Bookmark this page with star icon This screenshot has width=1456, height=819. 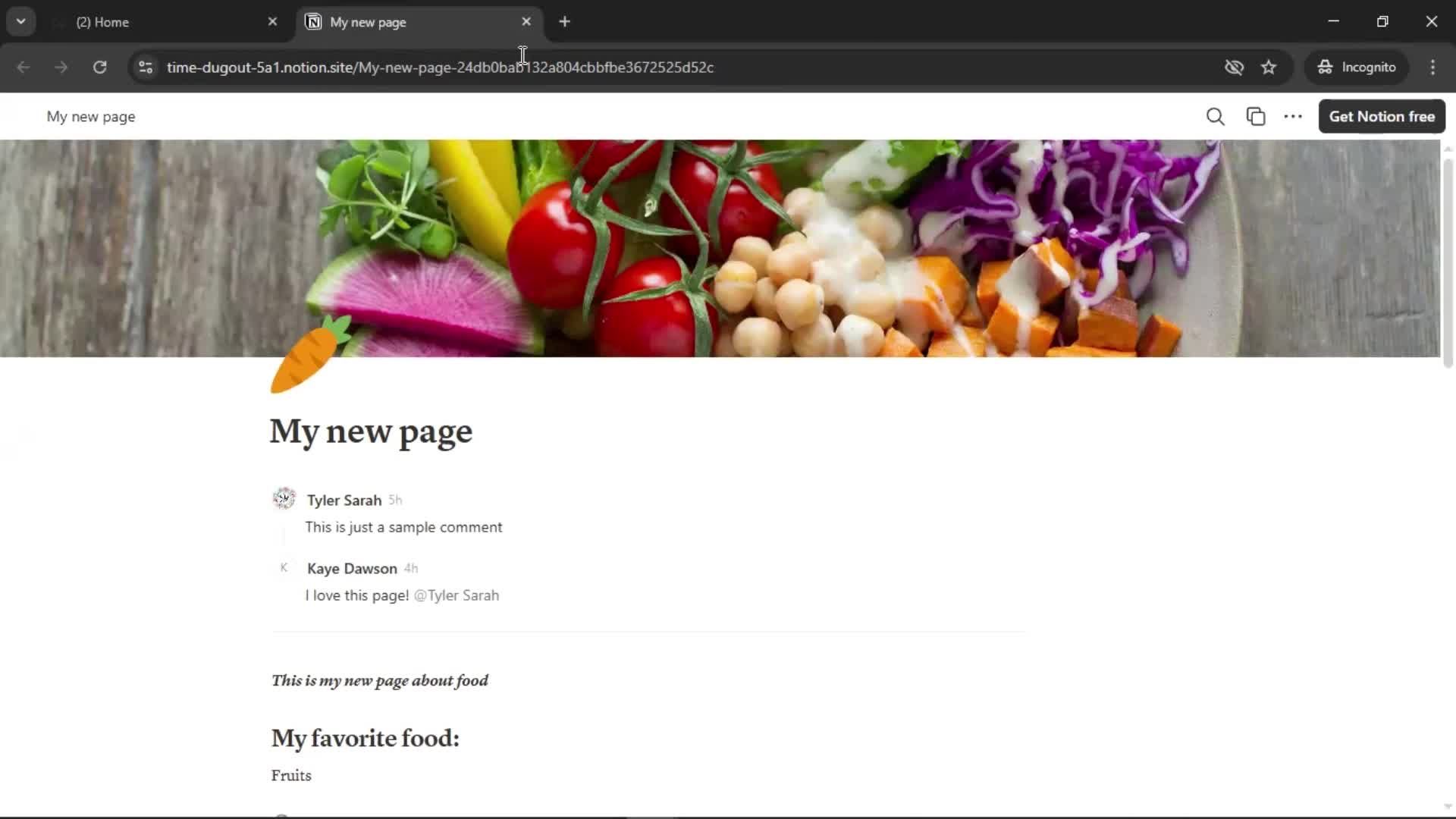click(x=1269, y=67)
